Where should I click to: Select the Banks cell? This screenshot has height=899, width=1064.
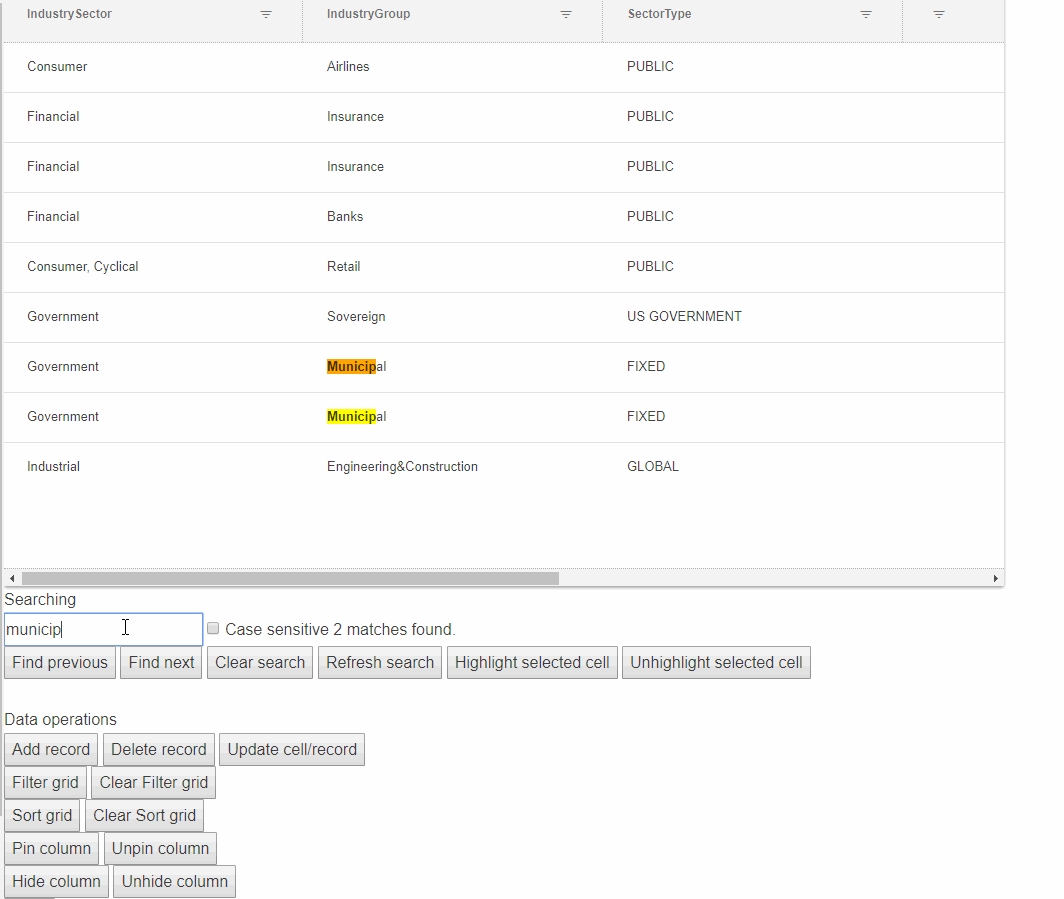(x=453, y=217)
